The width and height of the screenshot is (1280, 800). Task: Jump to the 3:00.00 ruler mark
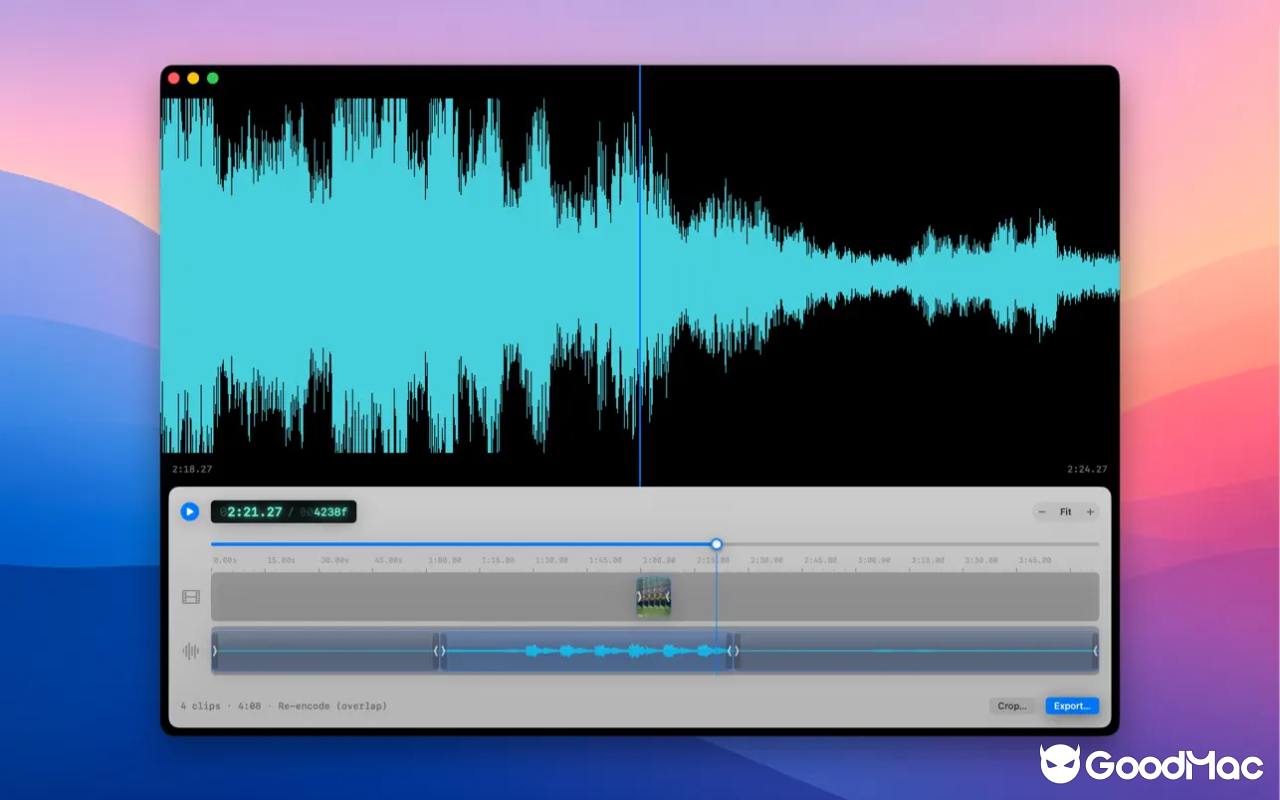[874, 561]
